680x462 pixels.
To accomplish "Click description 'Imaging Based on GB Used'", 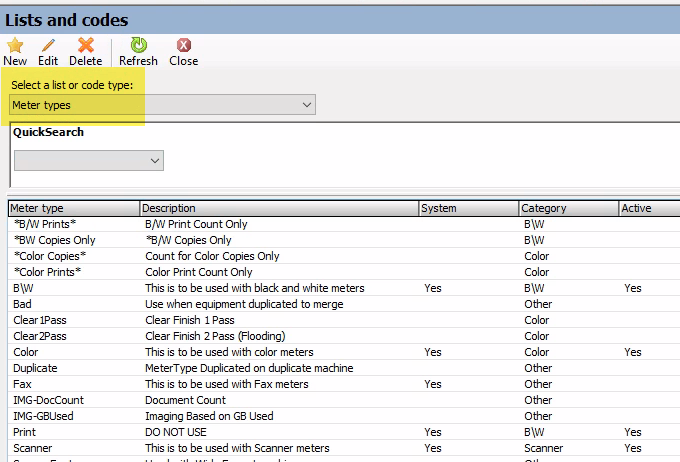I will point(209,416).
